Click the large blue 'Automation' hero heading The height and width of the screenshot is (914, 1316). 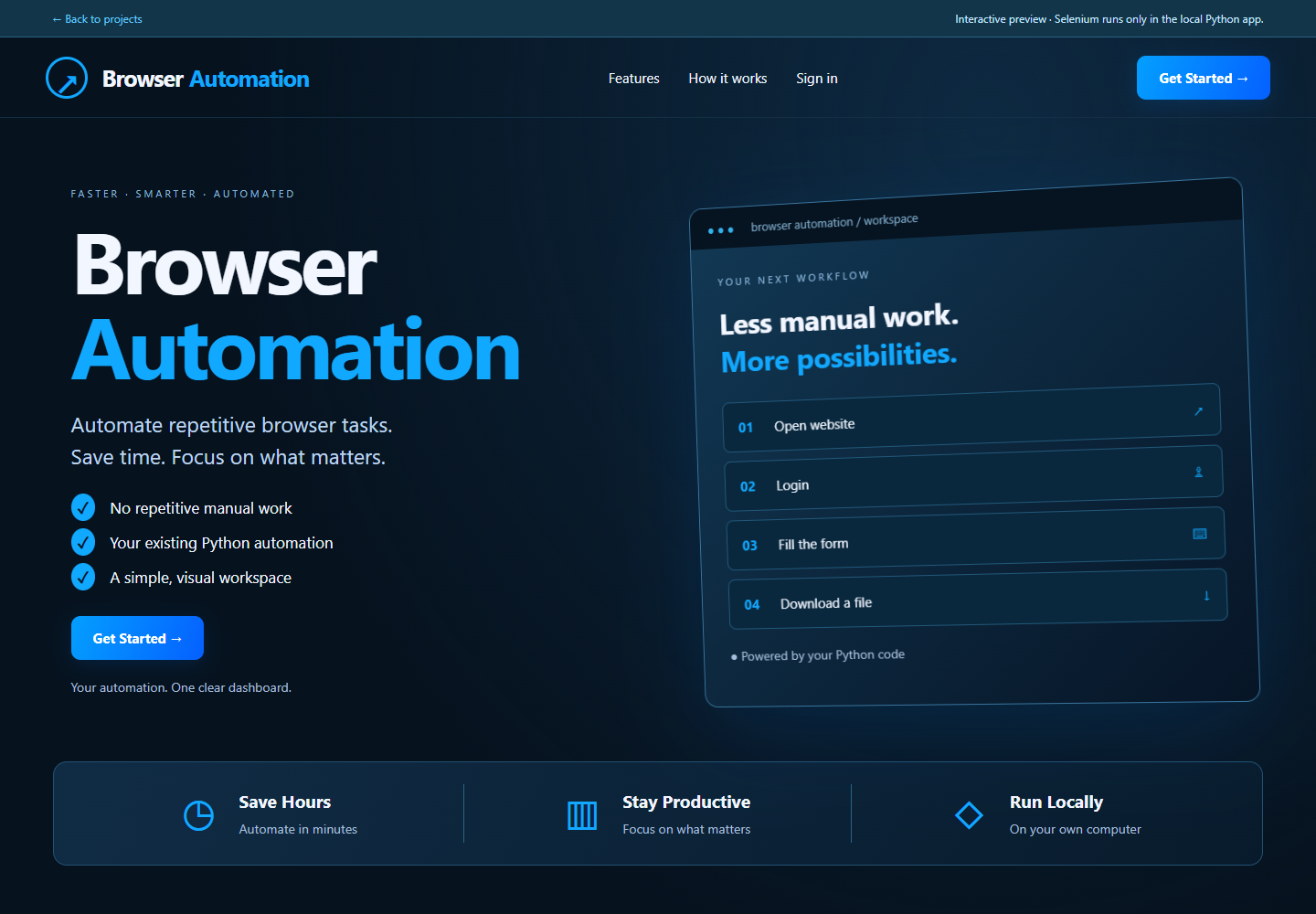click(x=296, y=351)
